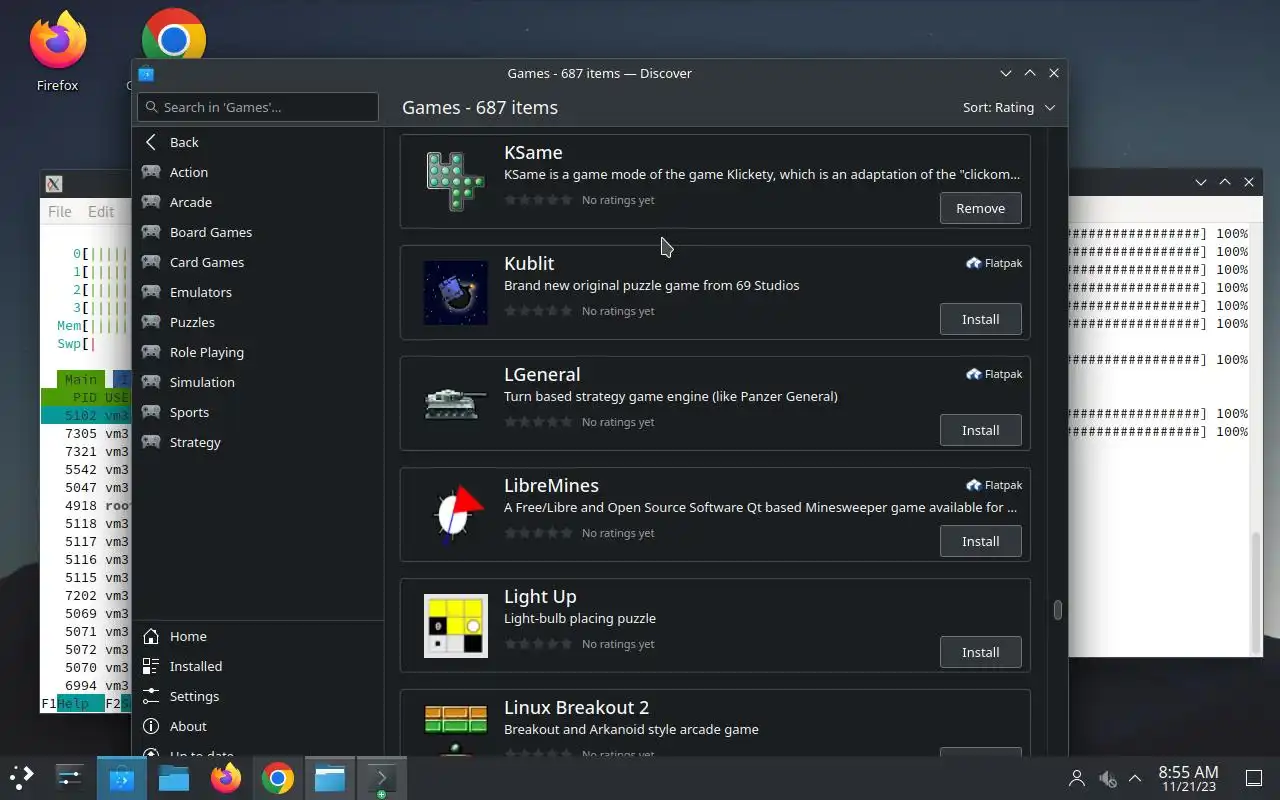Viewport: 1280px width, 800px height.
Task: Open the Puzzles category
Action: (x=257, y=322)
